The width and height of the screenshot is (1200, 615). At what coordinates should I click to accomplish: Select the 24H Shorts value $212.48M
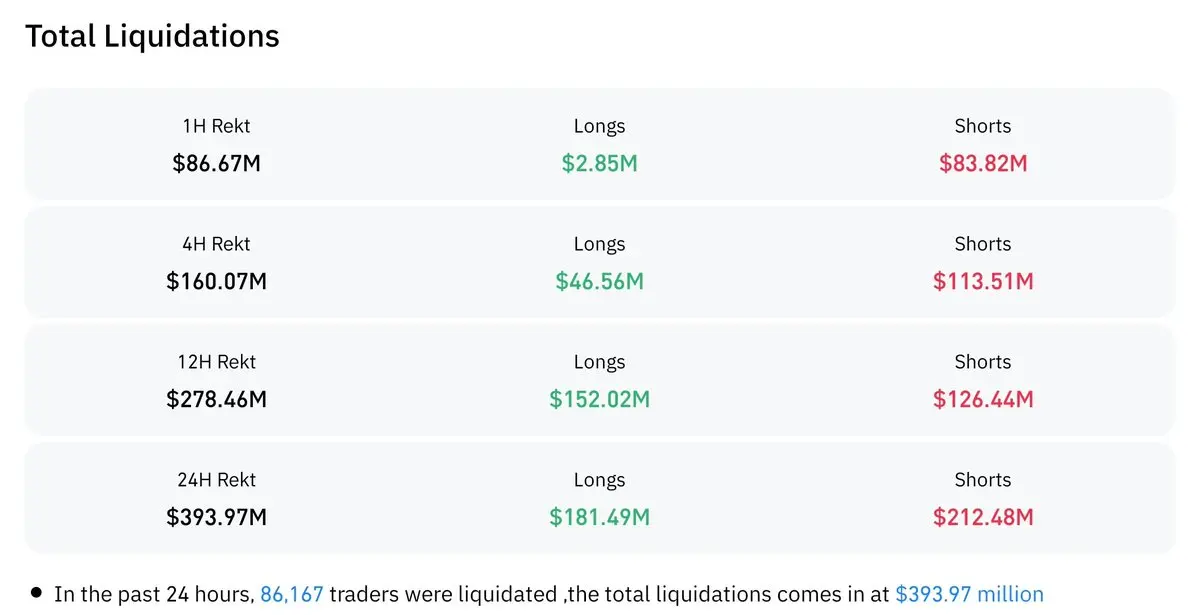(x=983, y=517)
